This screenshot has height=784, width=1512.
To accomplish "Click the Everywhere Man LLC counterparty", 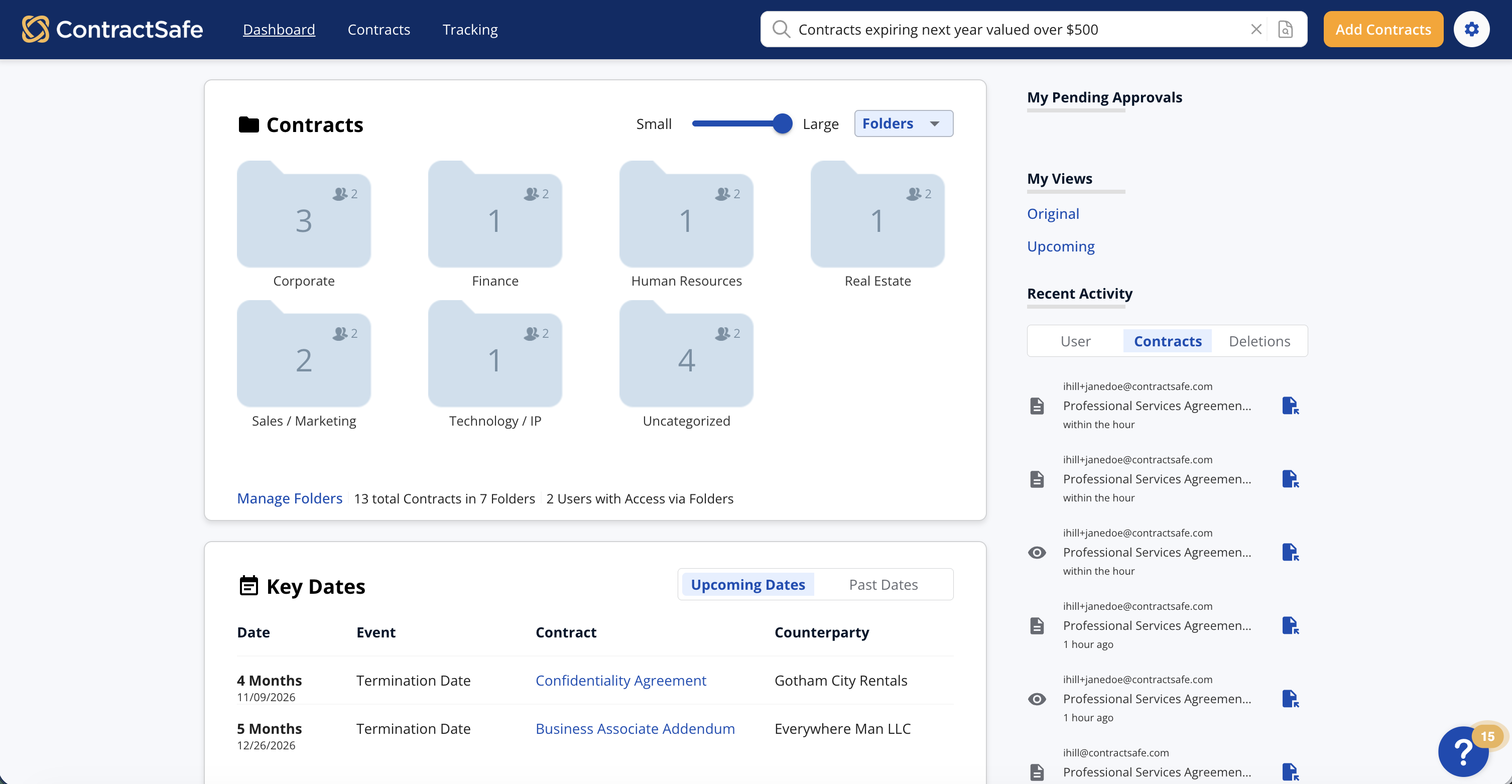I will [x=842, y=728].
